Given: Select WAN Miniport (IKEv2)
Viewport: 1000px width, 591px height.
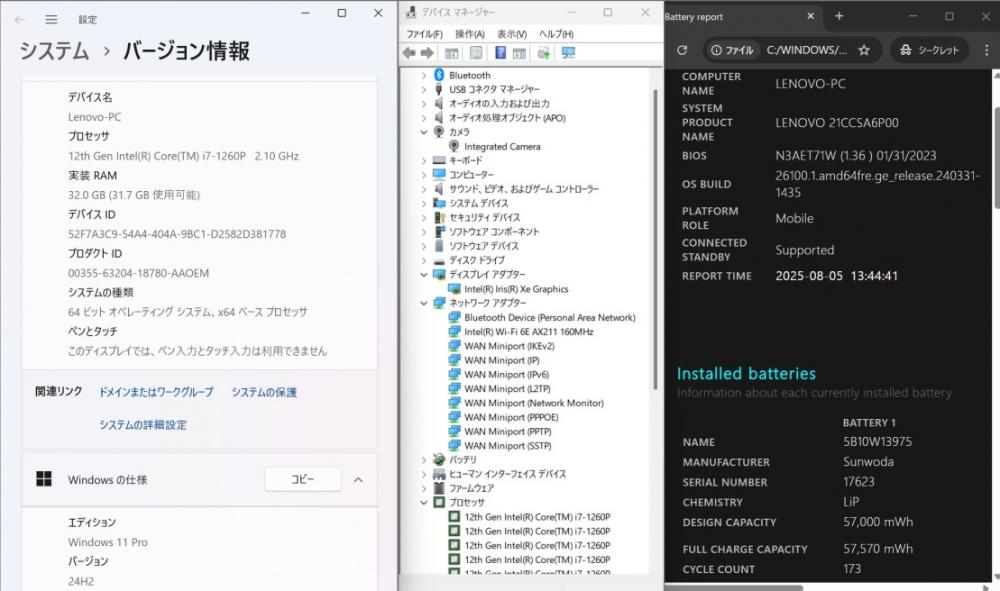Looking at the screenshot, I should click(x=509, y=346).
